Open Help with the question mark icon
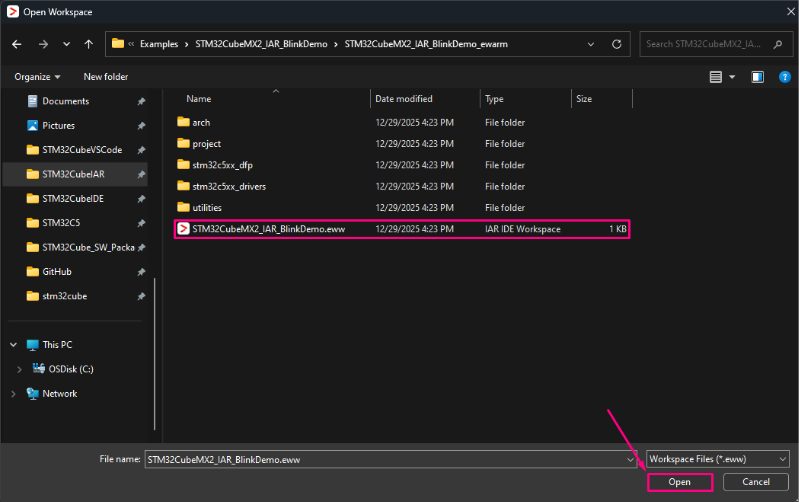The height and width of the screenshot is (502, 799). [x=785, y=77]
